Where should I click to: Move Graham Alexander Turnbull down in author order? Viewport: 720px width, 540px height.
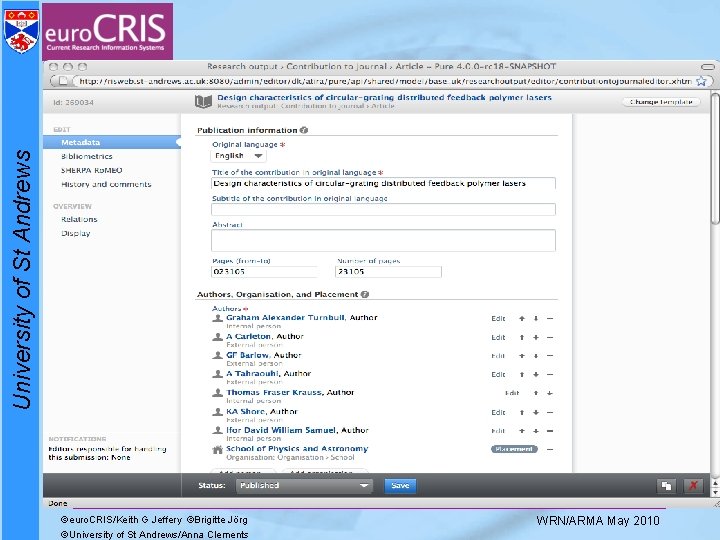[x=536, y=318]
